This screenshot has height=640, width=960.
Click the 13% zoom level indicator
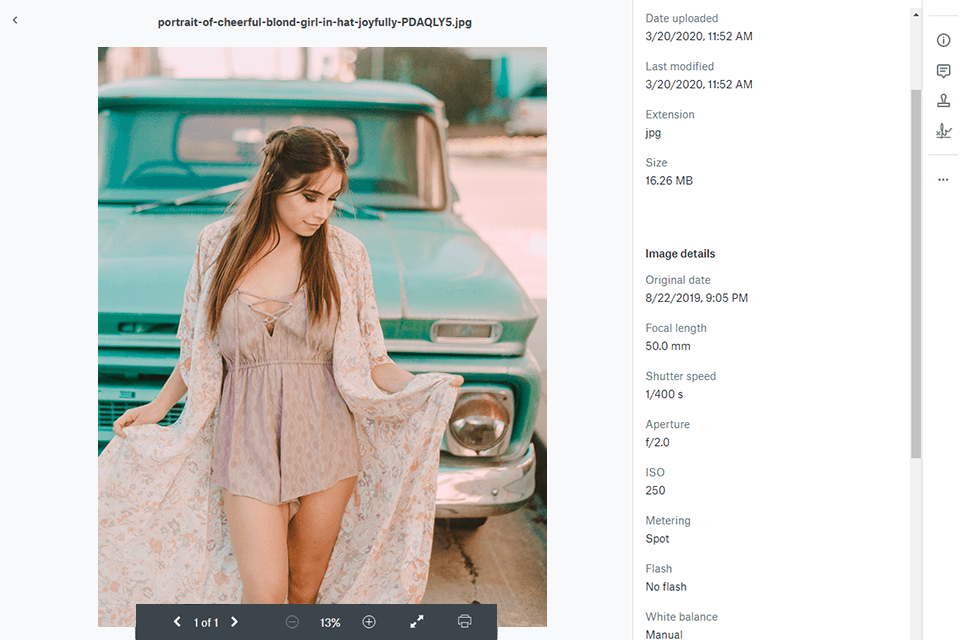pos(330,622)
